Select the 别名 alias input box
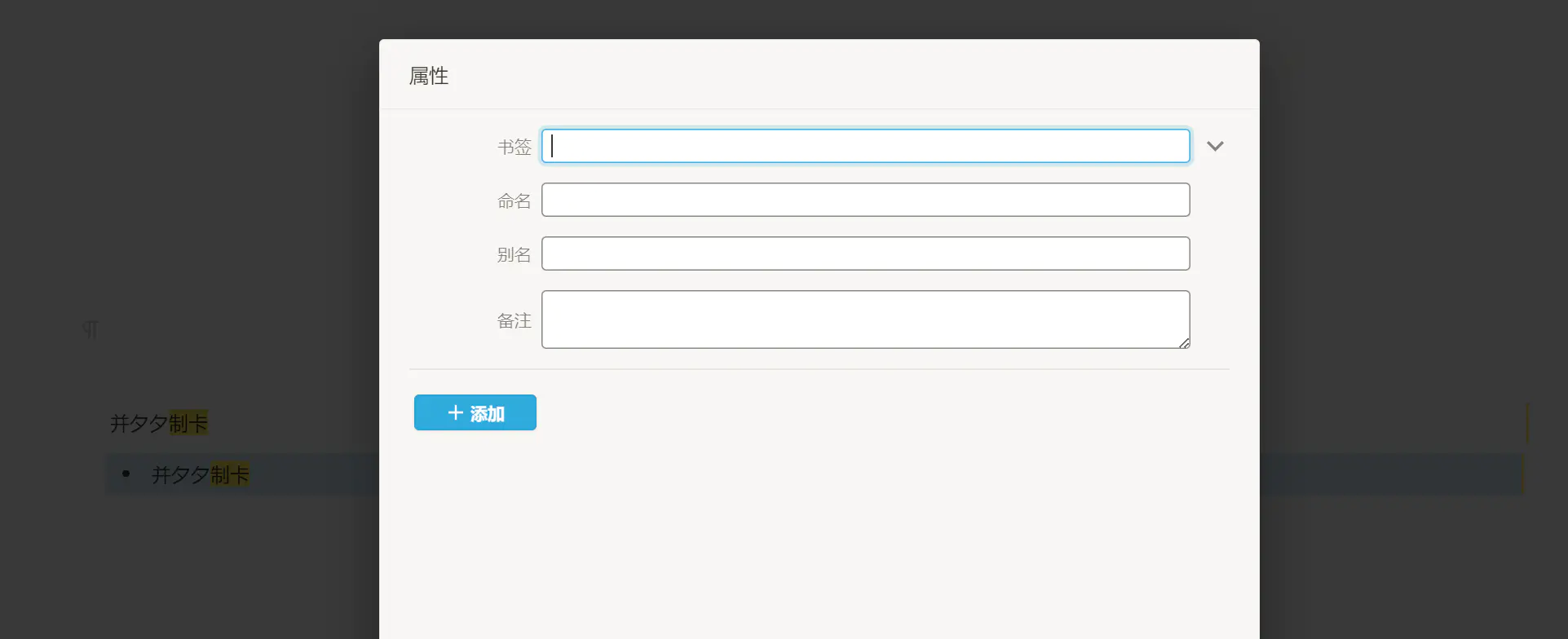Image resolution: width=1568 pixels, height=639 pixels. (x=865, y=253)
